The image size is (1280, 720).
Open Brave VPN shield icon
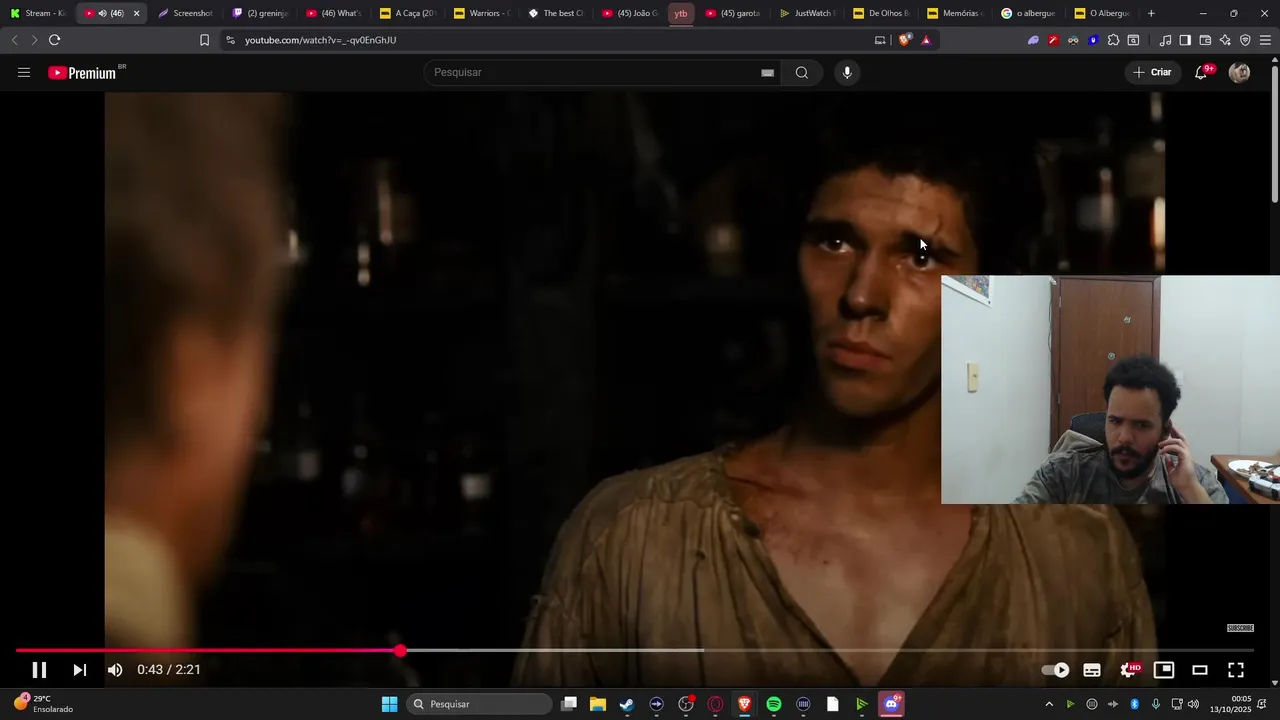tap(1245, 40)
